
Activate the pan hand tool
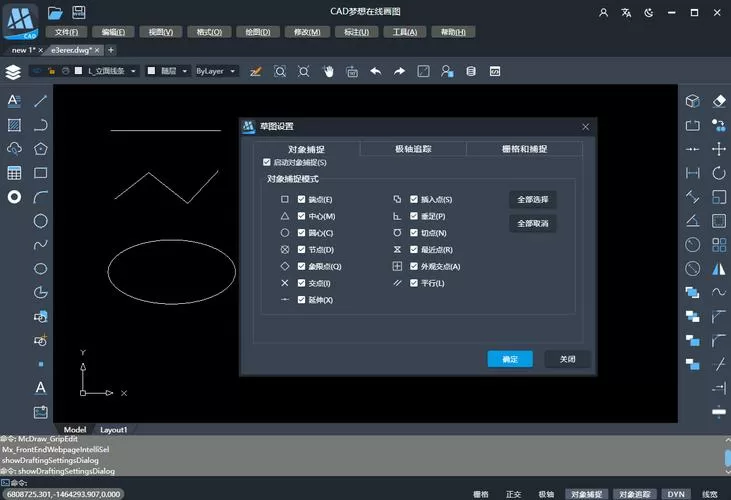[x=328, y=71]
